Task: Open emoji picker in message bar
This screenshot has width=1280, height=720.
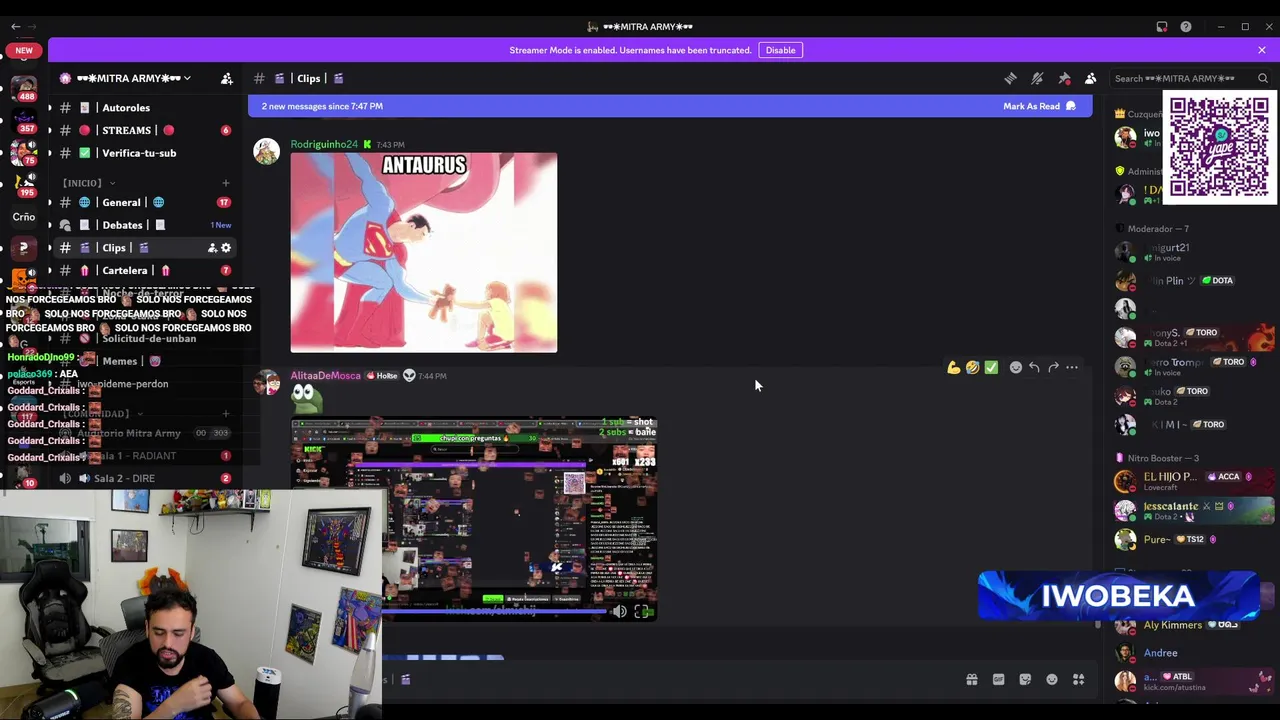Action: tap(1052, 680)
